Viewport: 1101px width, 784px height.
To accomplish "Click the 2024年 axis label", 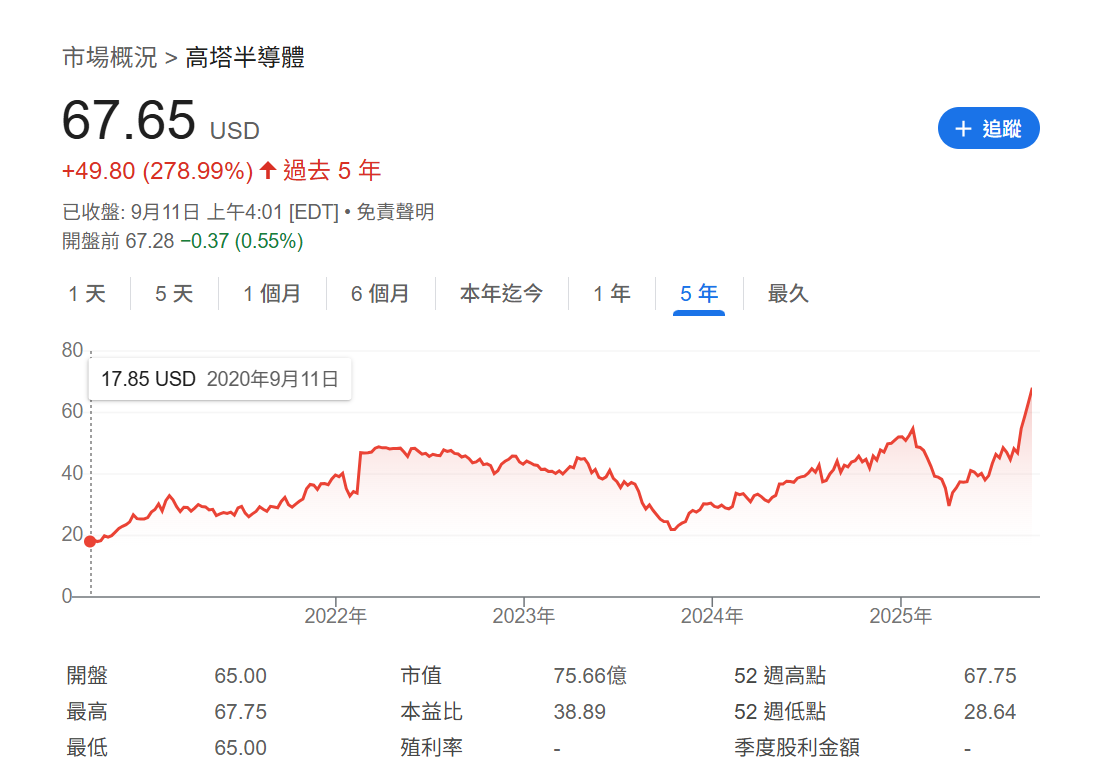I will [x=712, y=616].
